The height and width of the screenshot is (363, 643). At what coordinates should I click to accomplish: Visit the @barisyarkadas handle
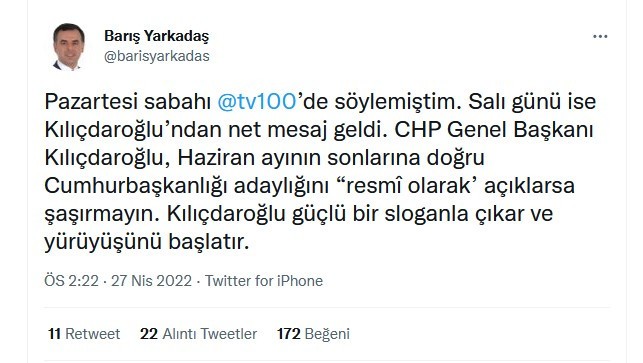pos(157,56)
